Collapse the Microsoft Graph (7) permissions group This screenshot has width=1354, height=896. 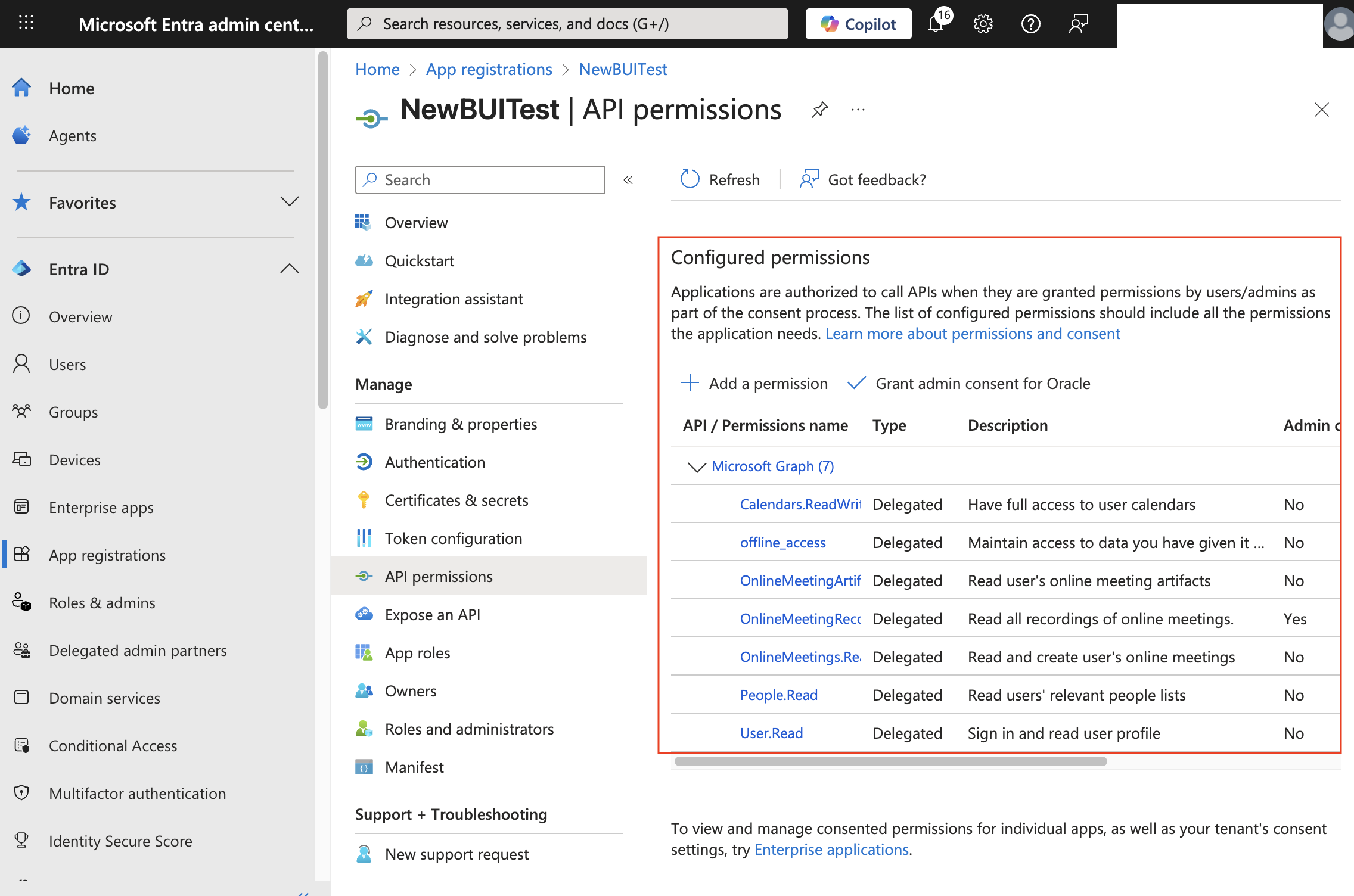pos(696,466)
